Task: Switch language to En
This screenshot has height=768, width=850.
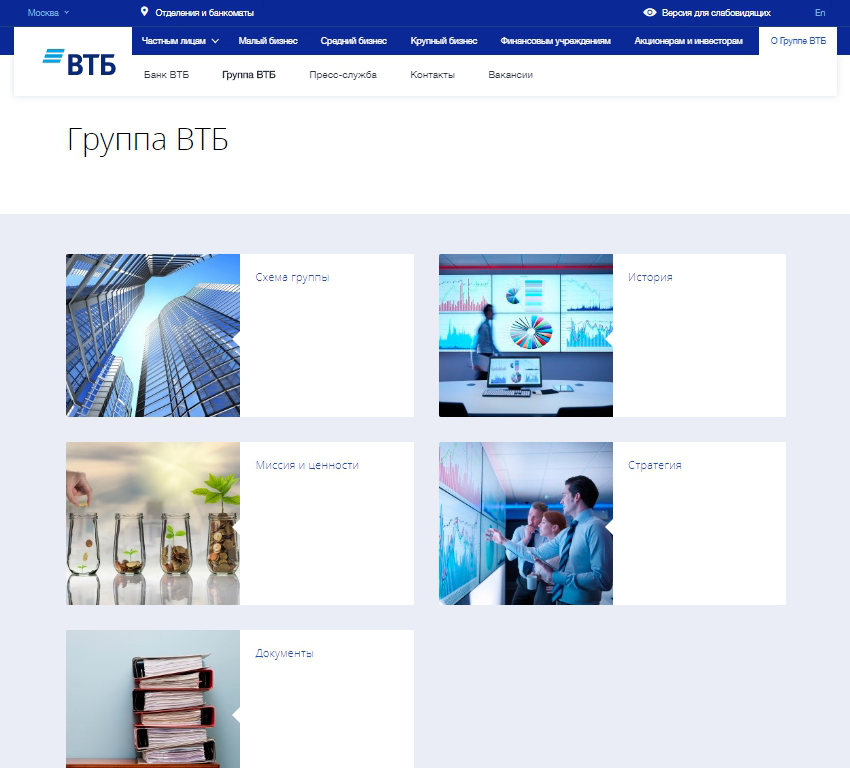Action: pos(820,13)
